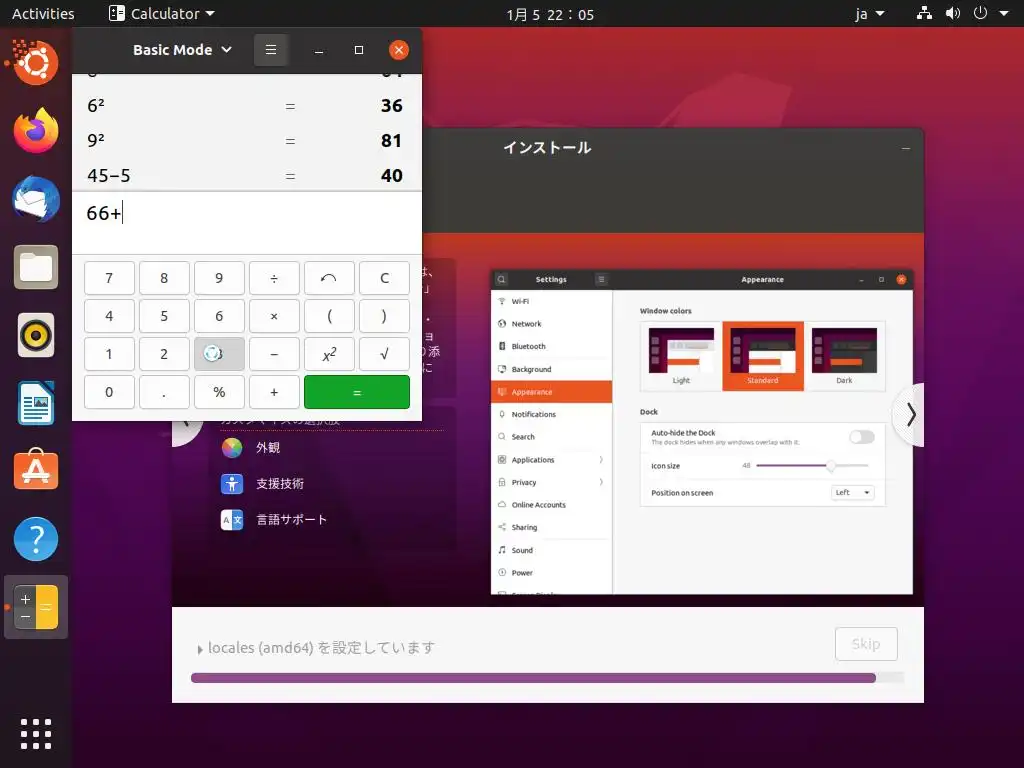
Task: Open Thunderbird mail from dock
Action: pos(36,199)
